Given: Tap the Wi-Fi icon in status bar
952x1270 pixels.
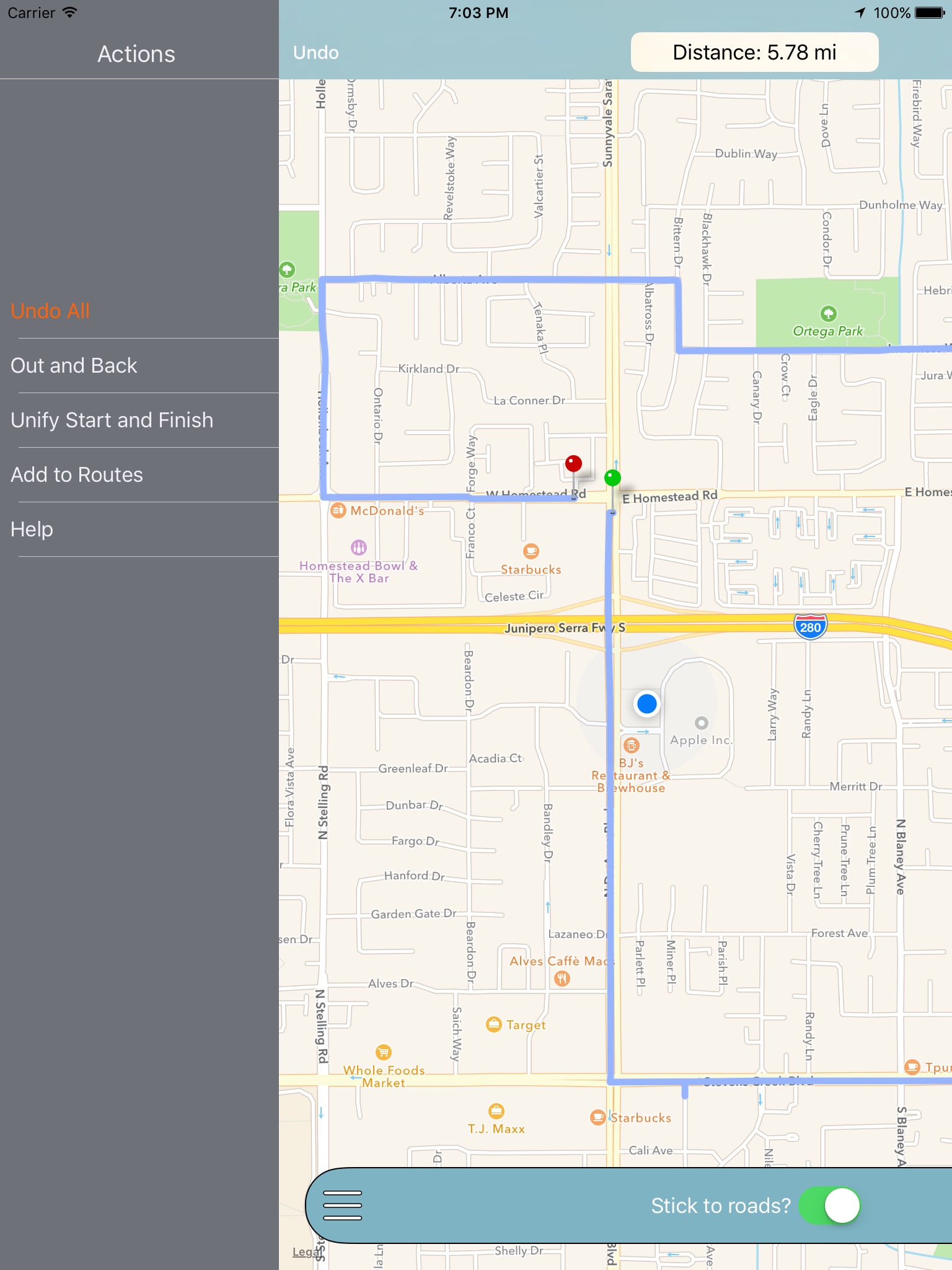Looking at the screenshot, I should click(x=69, y=12).
